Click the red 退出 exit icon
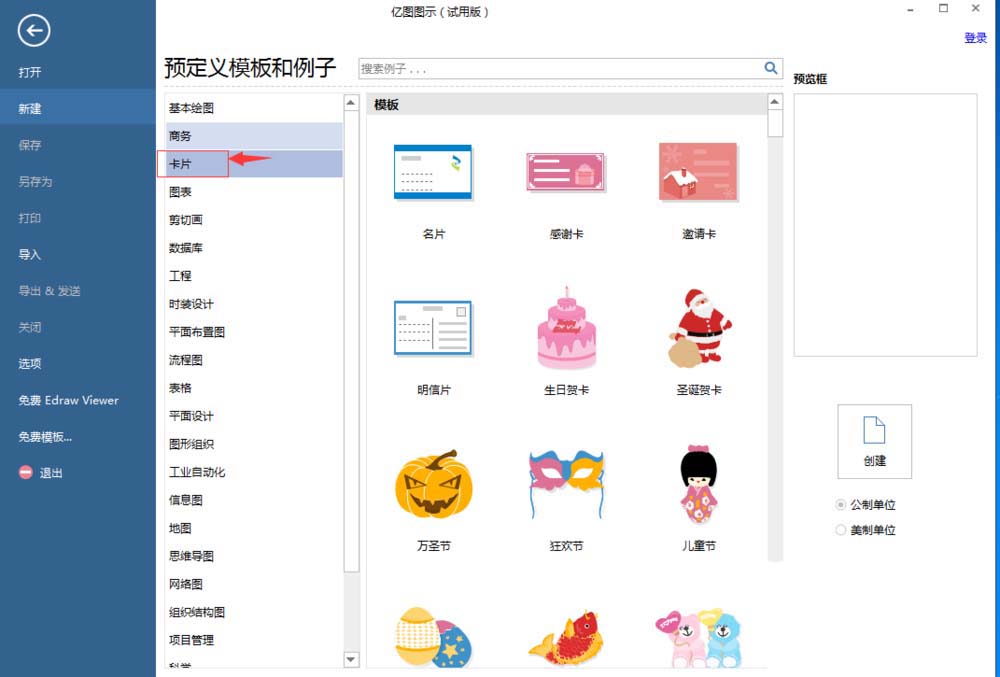Screen dimensions: 1000x677 (x=26, y=473)
